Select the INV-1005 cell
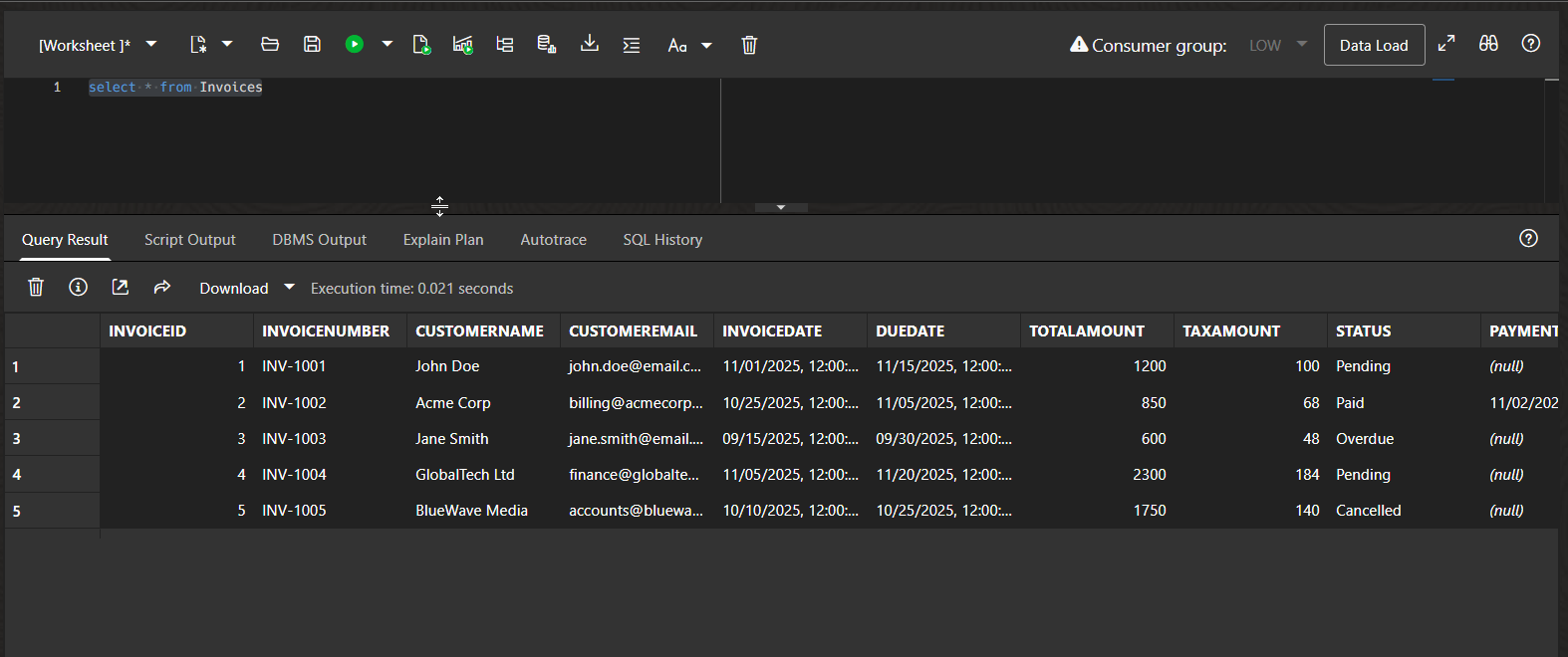 [331, 511]
